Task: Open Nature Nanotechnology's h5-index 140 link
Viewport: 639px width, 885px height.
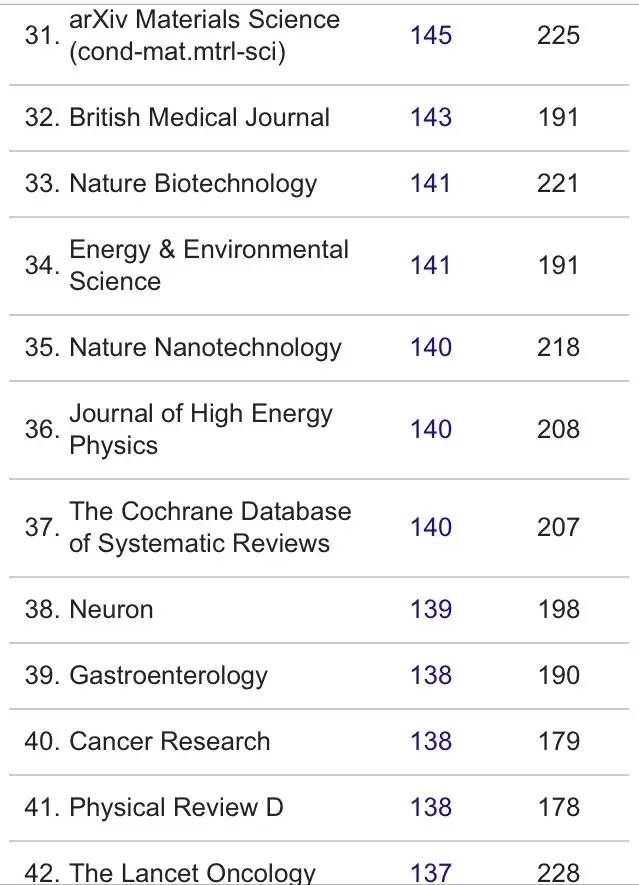Action: (x=431, y=348)
